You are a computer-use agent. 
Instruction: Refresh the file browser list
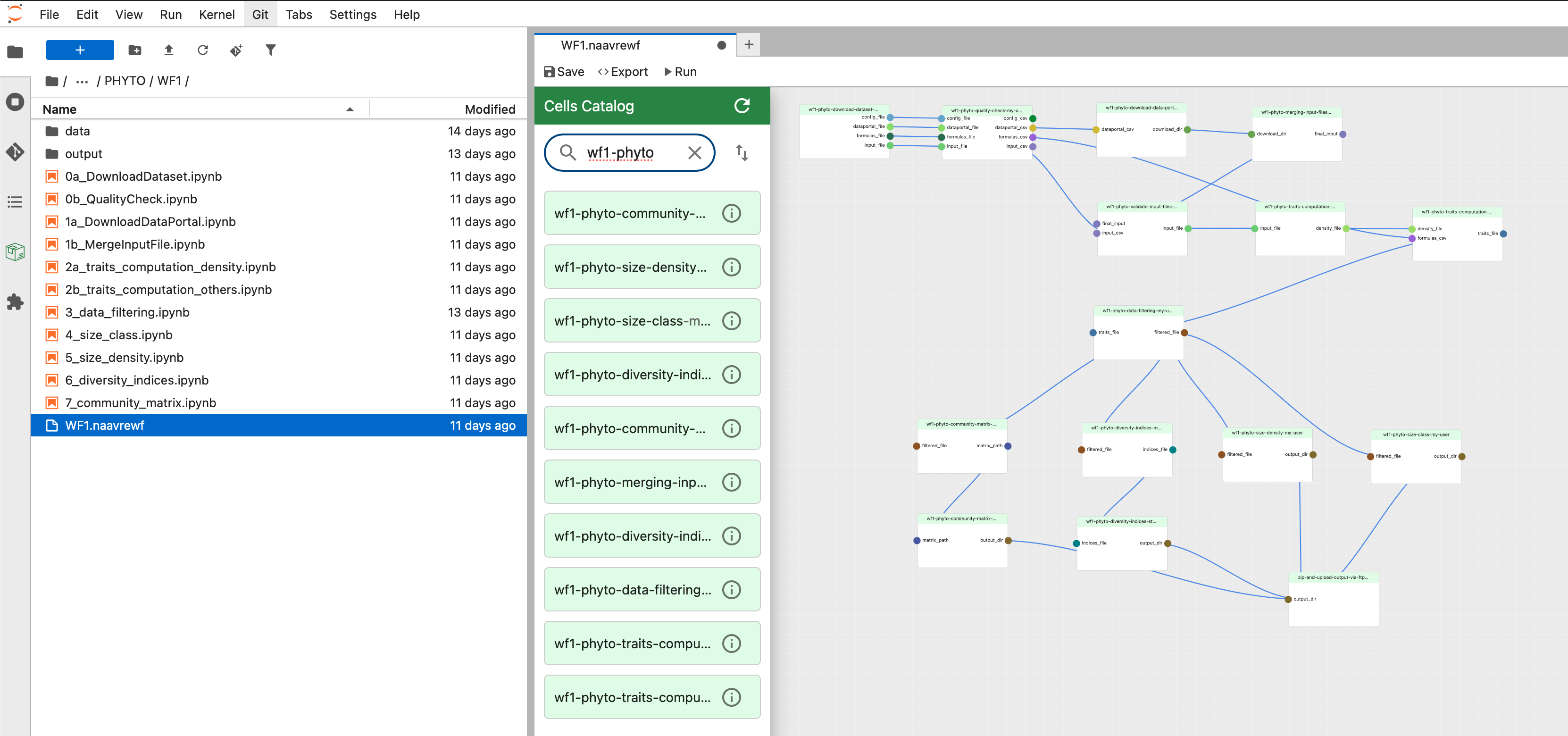pyautogui.click(x=203, y=50)
